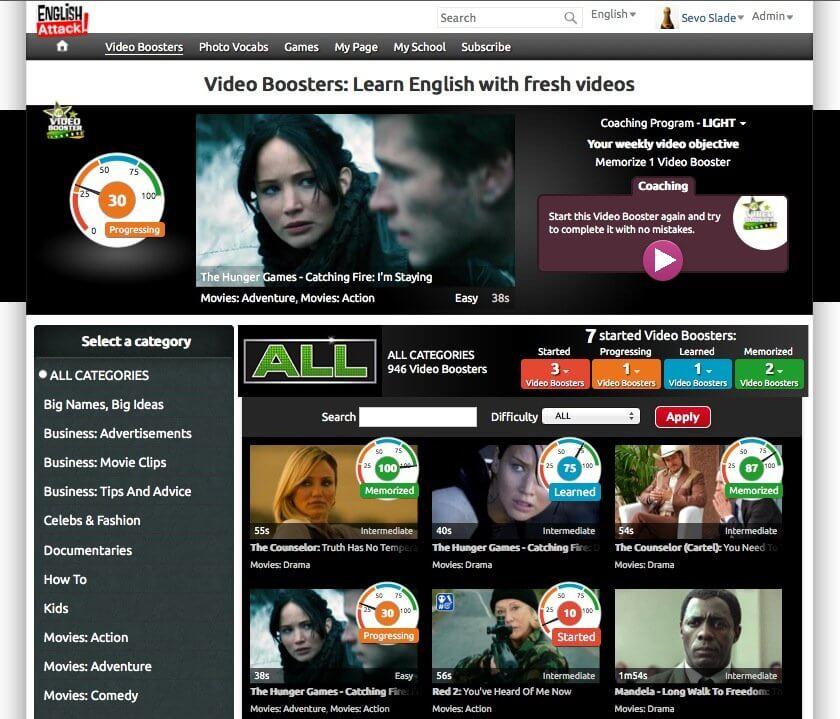Image resolution: width=840 pixels, height=719 pixels.
Task: Select Celebs & Fashion category
Action: [92, 520]
